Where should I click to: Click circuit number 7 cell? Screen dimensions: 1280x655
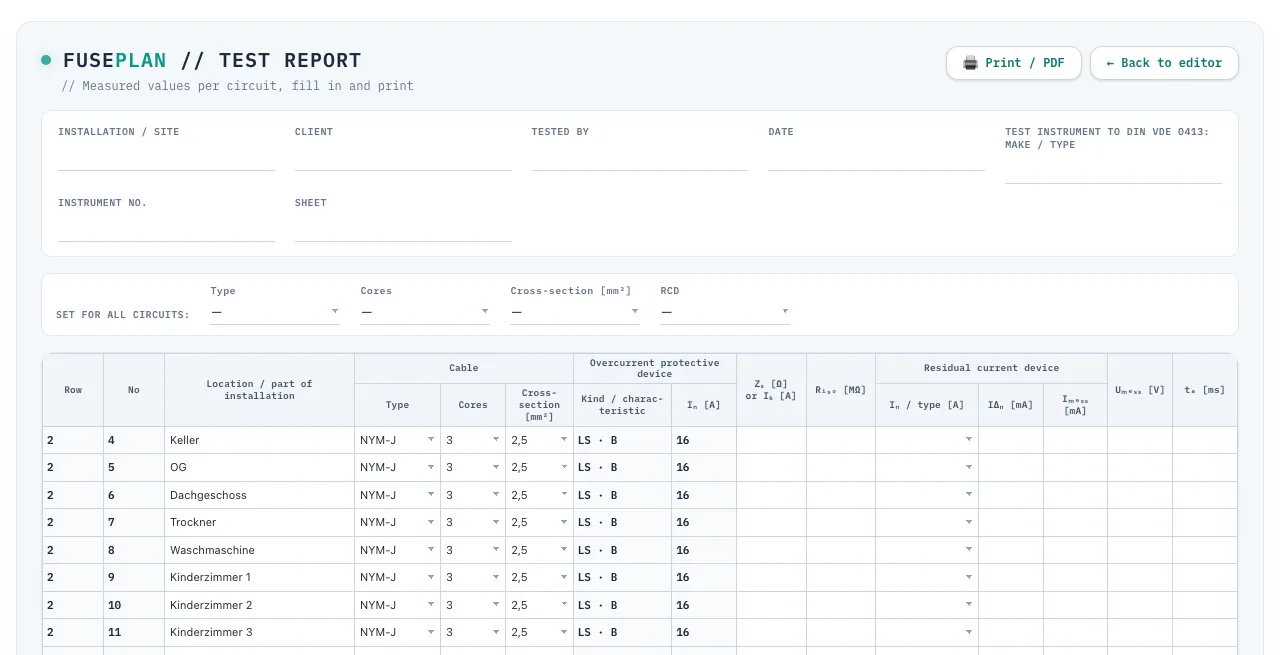pyautogui.click(x=134, y=522)
